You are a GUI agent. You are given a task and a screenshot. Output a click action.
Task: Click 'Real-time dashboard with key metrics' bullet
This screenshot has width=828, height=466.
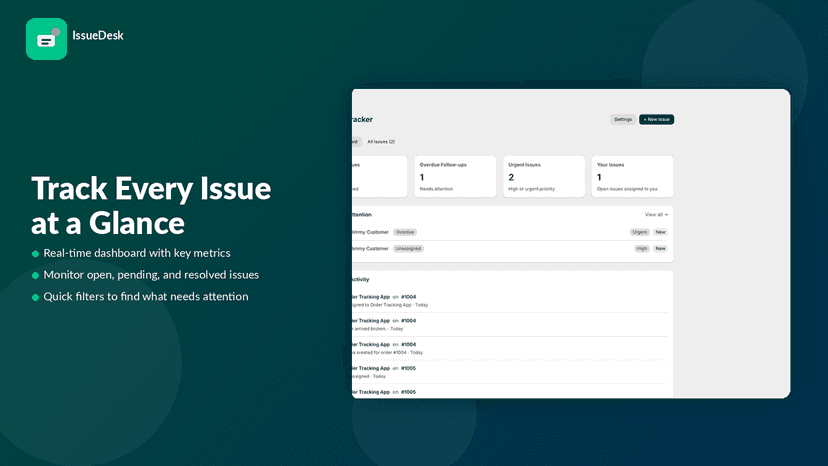pos(137,253)
